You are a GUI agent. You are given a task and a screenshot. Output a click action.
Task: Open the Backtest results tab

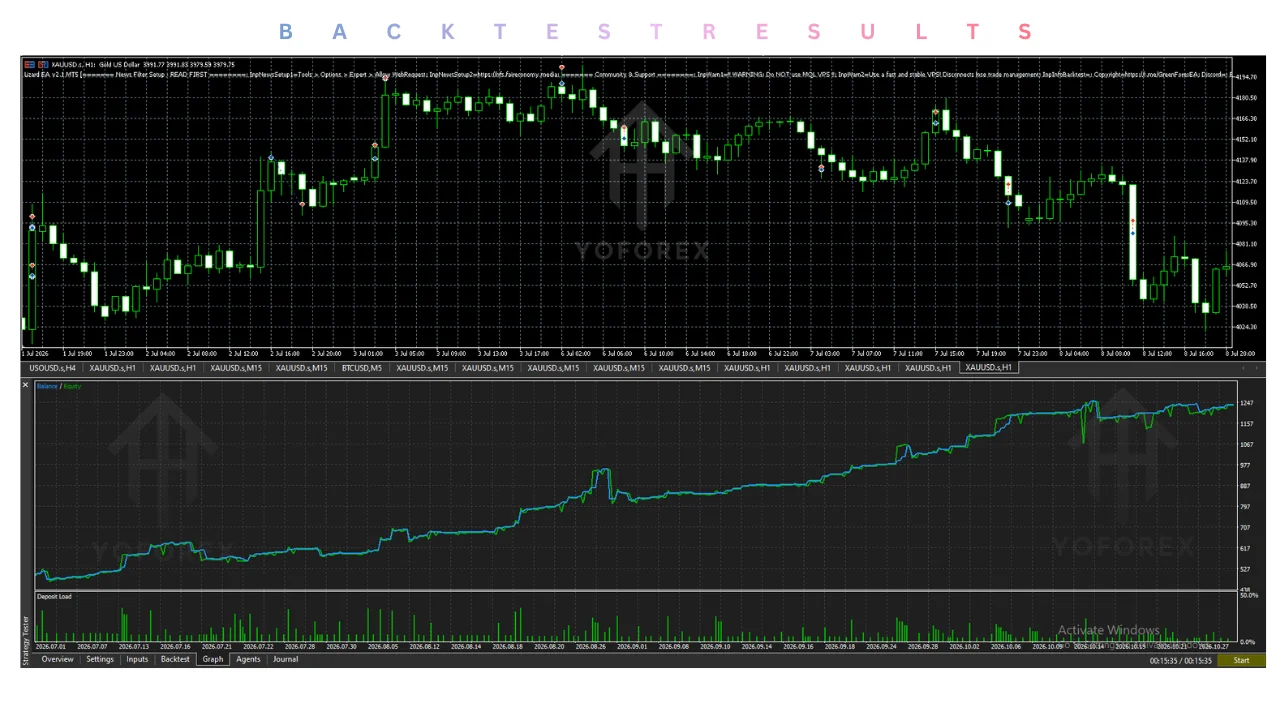(x=175, y=660)
